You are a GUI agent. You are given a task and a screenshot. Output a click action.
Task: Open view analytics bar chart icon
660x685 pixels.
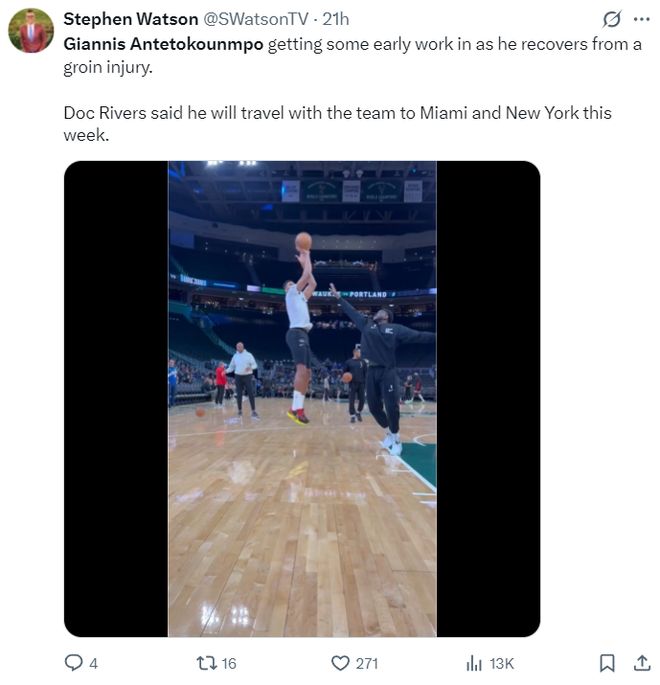474,663
